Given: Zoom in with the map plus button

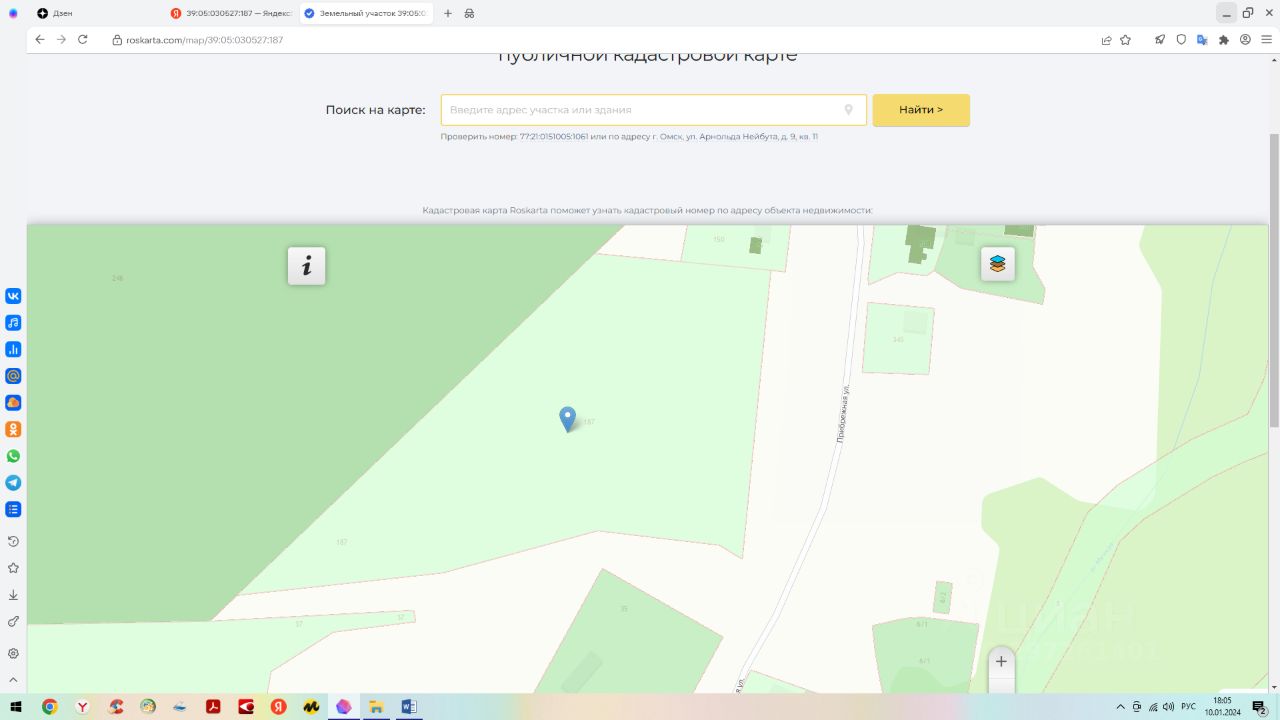Looking at the screenshot, I should pos(1001,661).
